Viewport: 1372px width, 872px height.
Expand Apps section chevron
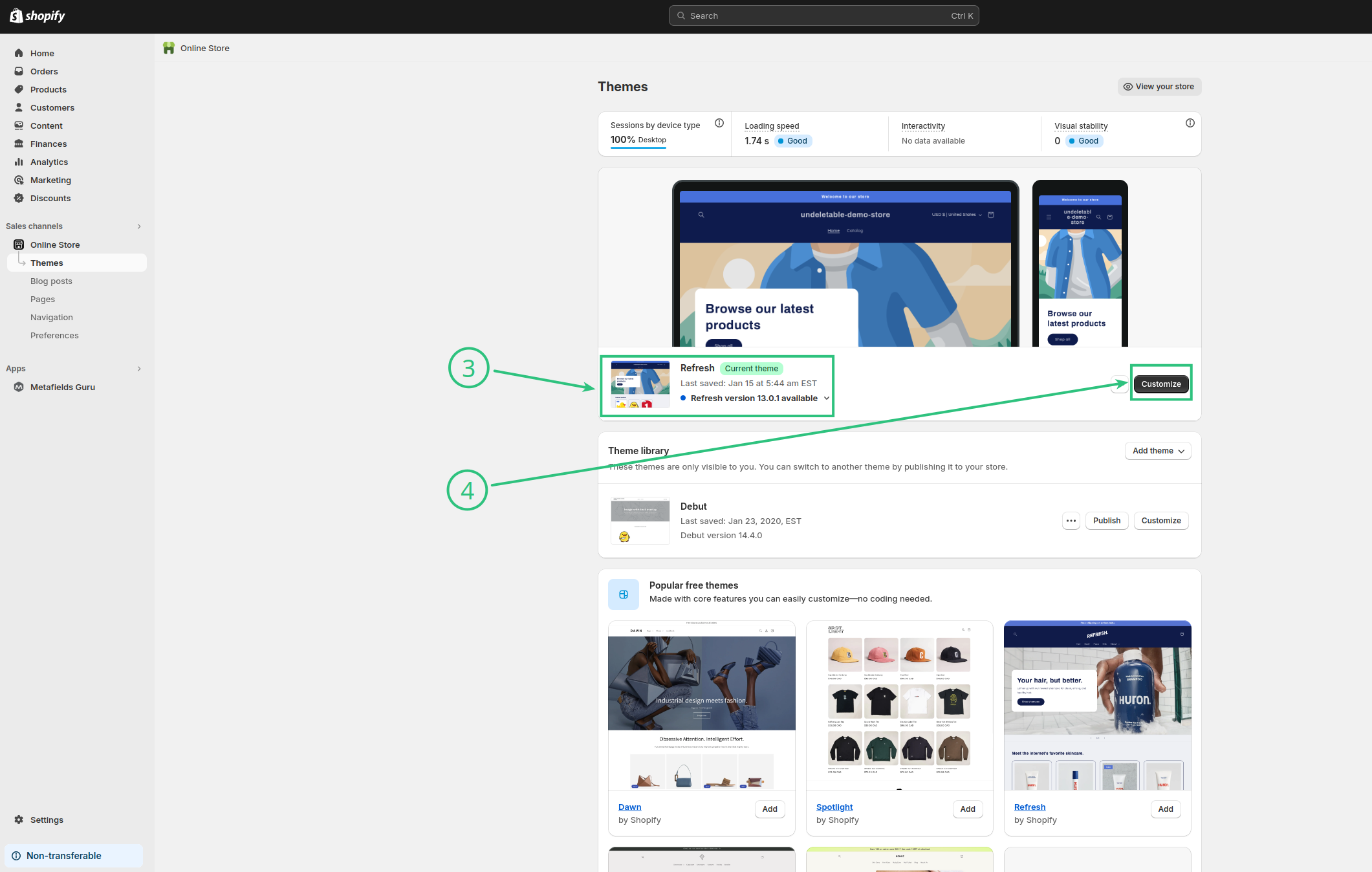139,369
